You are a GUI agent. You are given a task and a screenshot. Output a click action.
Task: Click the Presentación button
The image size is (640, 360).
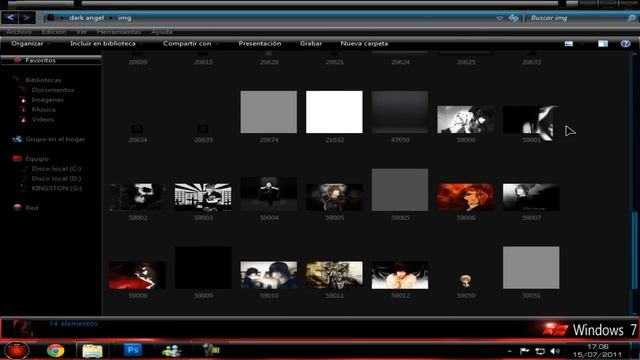coord(260,43)
